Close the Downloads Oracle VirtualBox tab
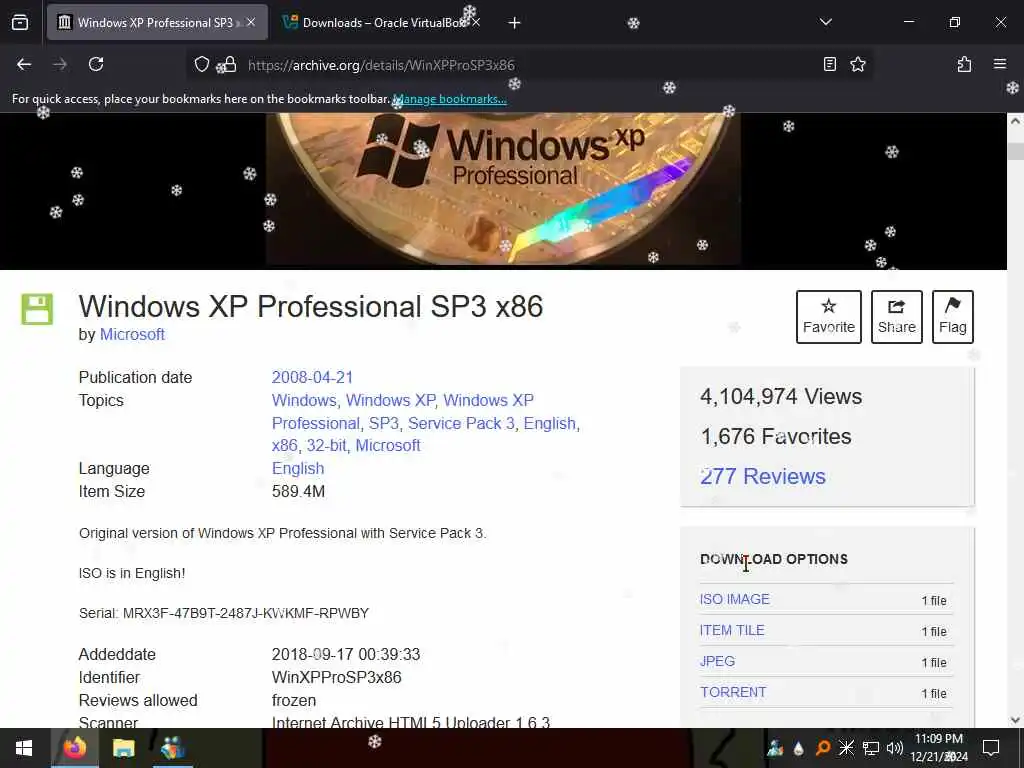Viewport: 1024px width, 768px height. click(x=476, y=22)
